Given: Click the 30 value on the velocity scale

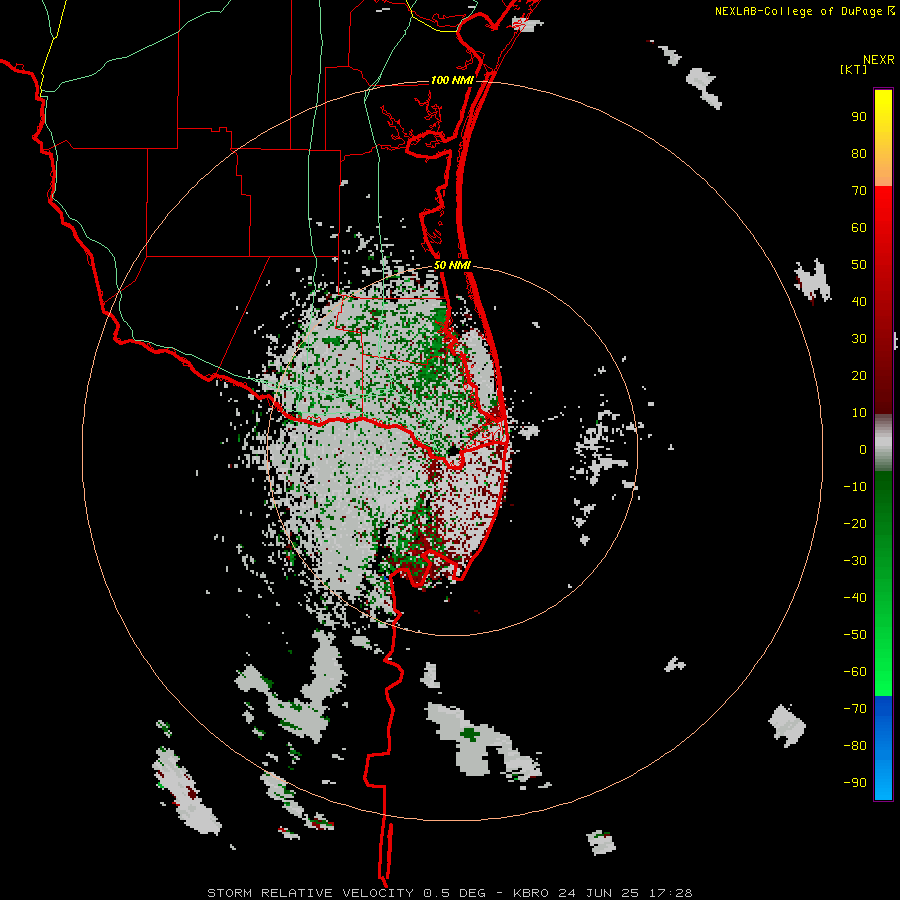Looking at the screenshot, I should pos(859,339).
